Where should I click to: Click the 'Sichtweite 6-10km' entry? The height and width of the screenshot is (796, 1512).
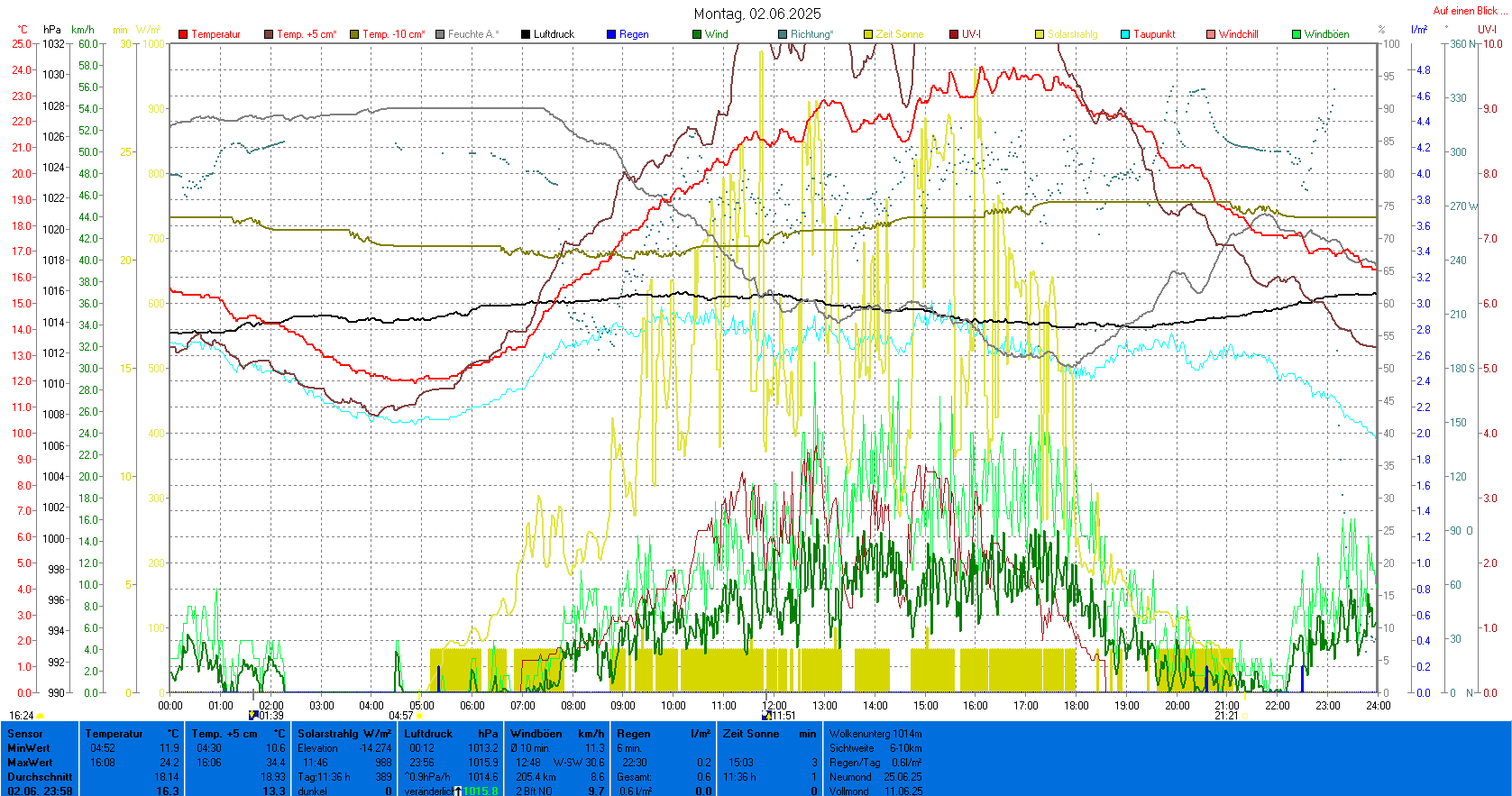875,748
